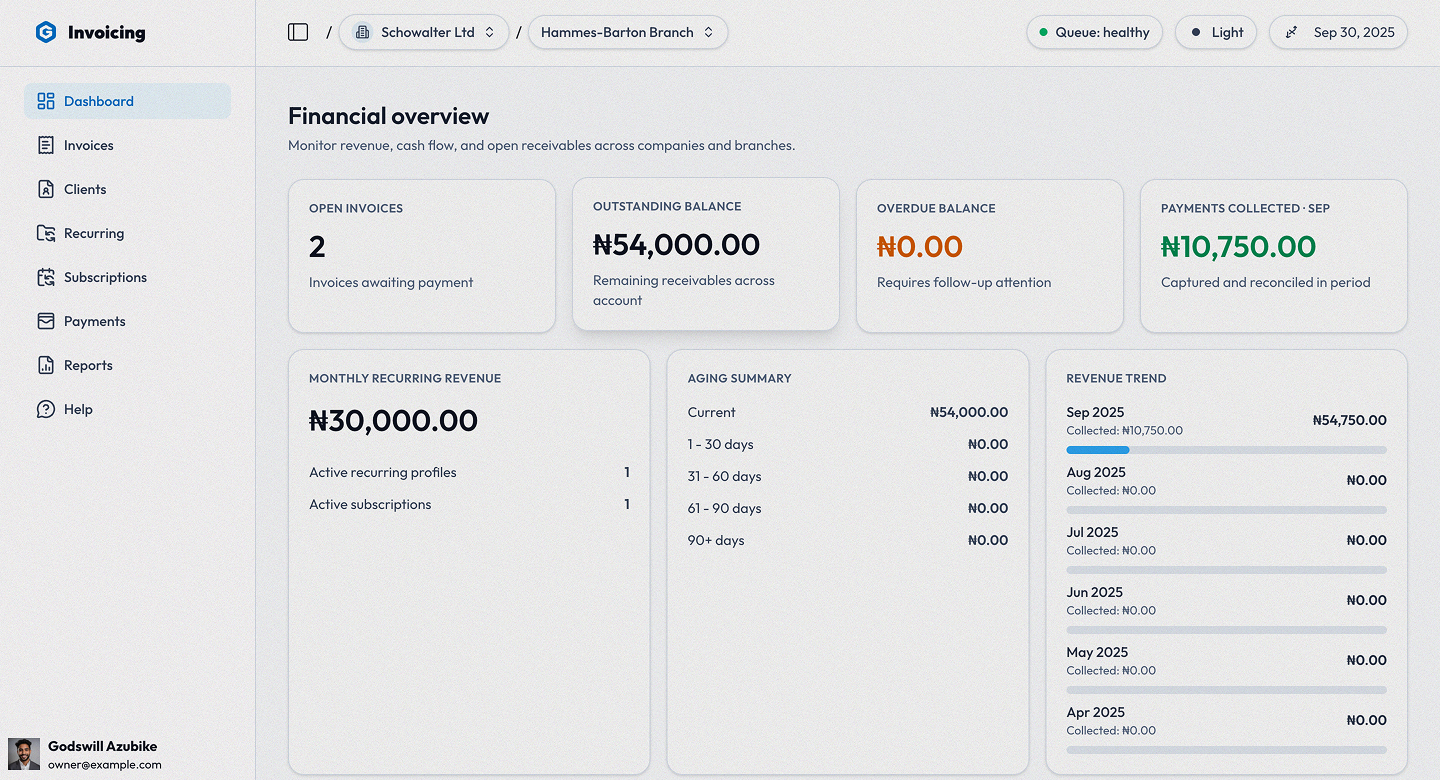Image resolution: width=1440 pixels, height=780 pixels.
Task: Open the Sep 30, 2025 date picker
Action: pyautogui.click(x=1338, y=31)
